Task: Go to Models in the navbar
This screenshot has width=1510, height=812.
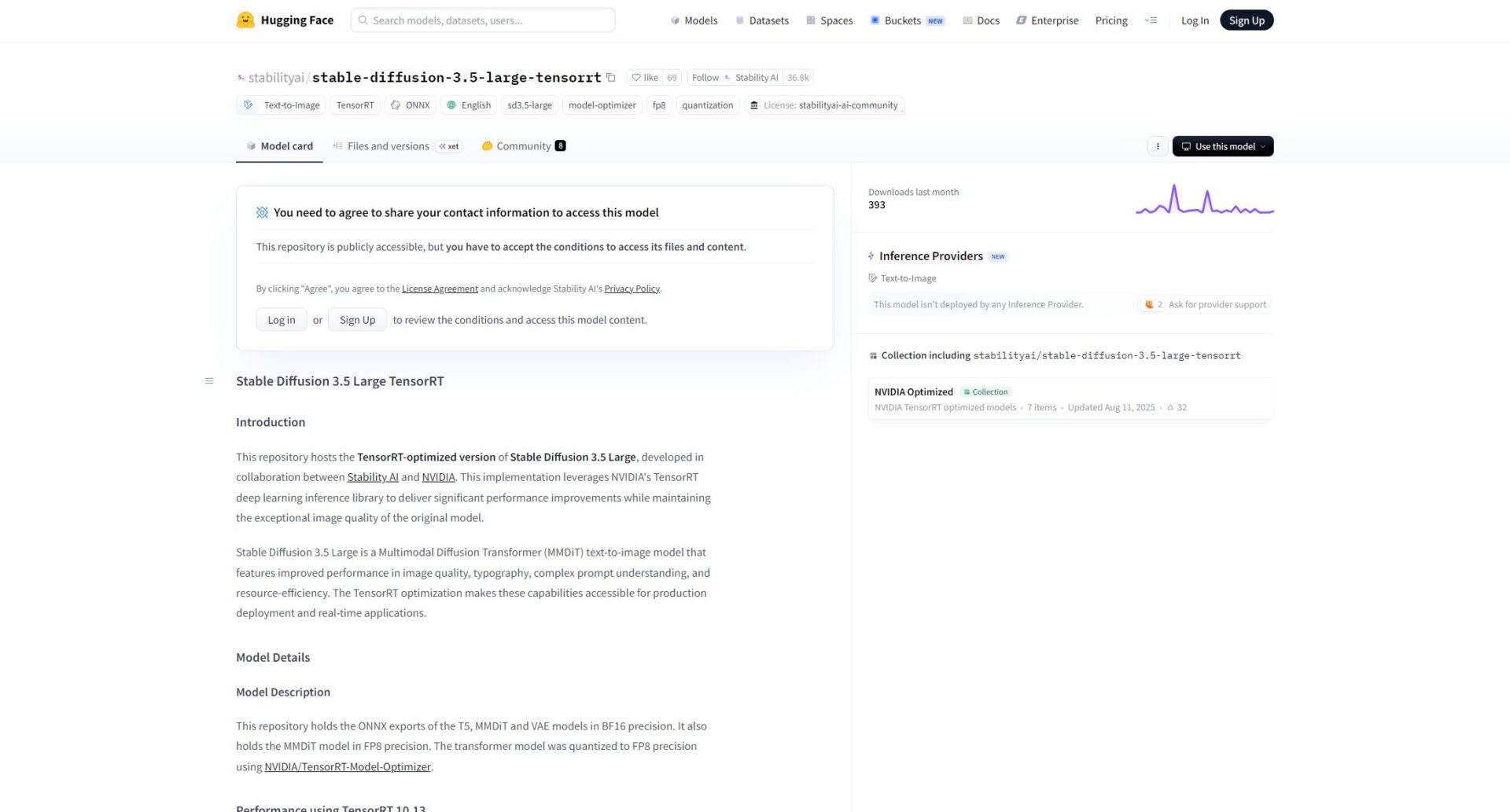Action: 694,20
